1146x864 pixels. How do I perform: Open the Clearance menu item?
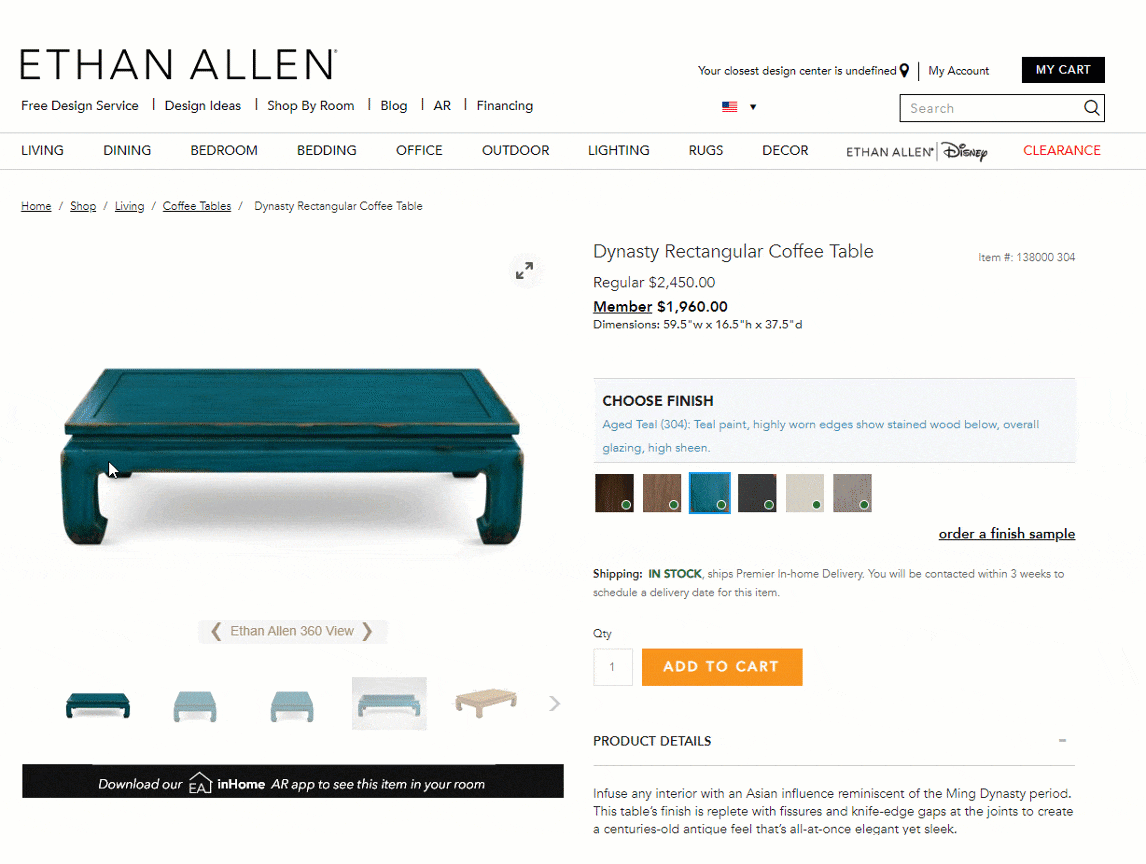[x=1061, y=151]
